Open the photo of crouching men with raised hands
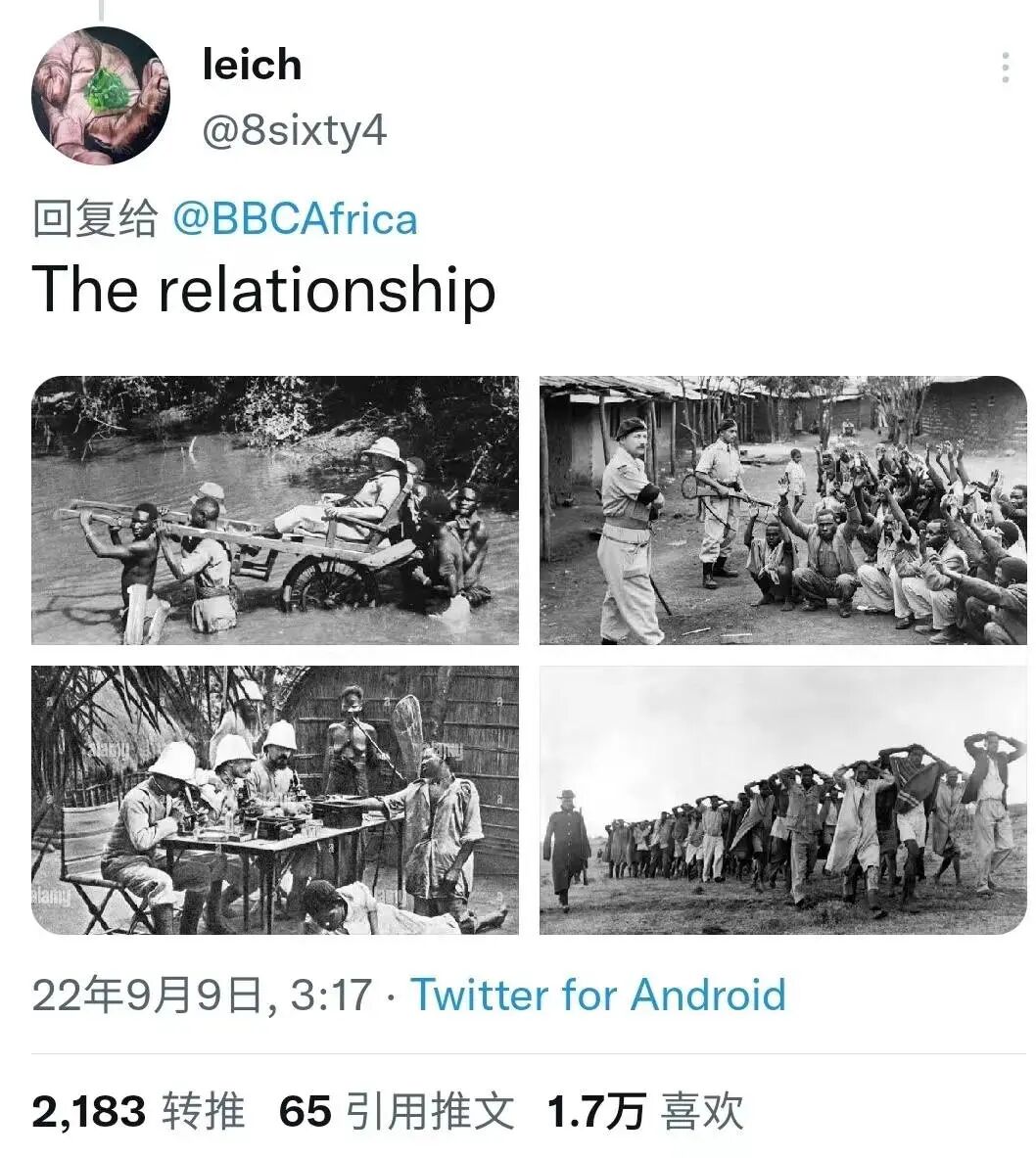Image resolution: width=1036 pixels, height=1158 pixels. (783, 510)
